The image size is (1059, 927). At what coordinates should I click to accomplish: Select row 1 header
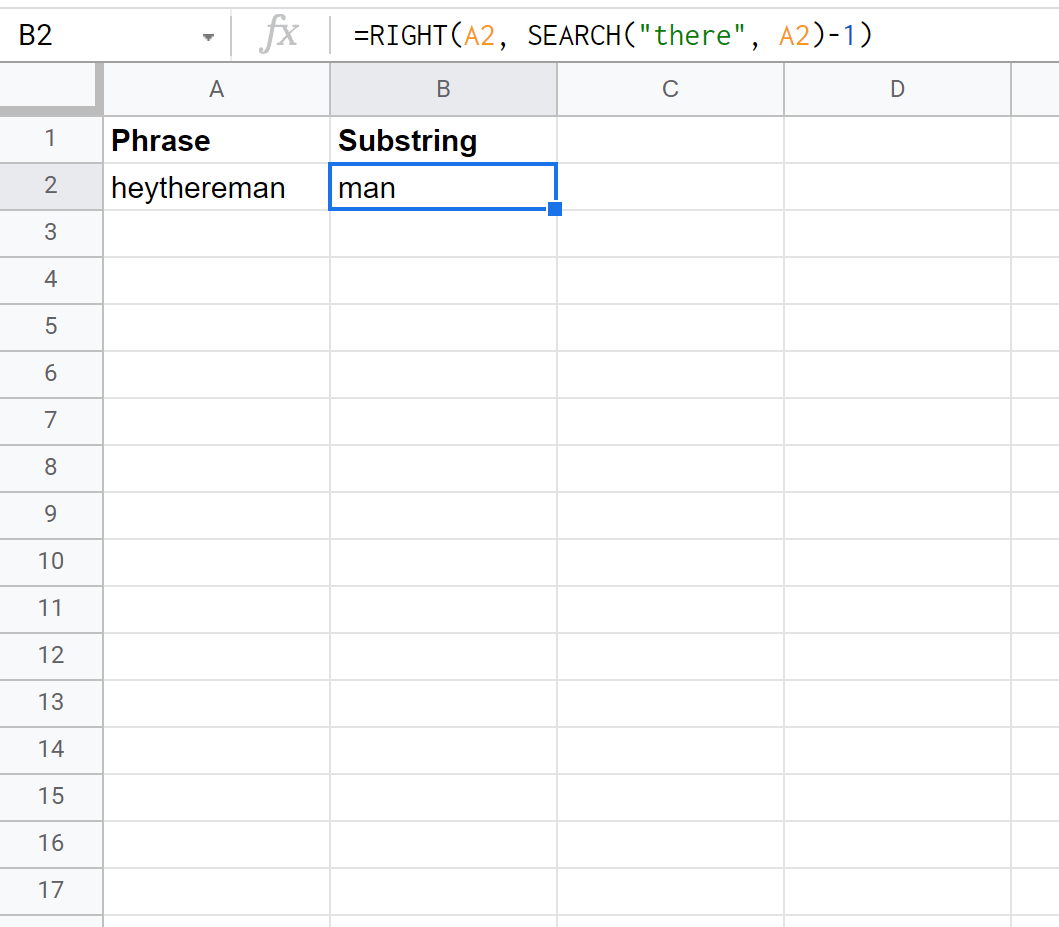pos(51,139)
